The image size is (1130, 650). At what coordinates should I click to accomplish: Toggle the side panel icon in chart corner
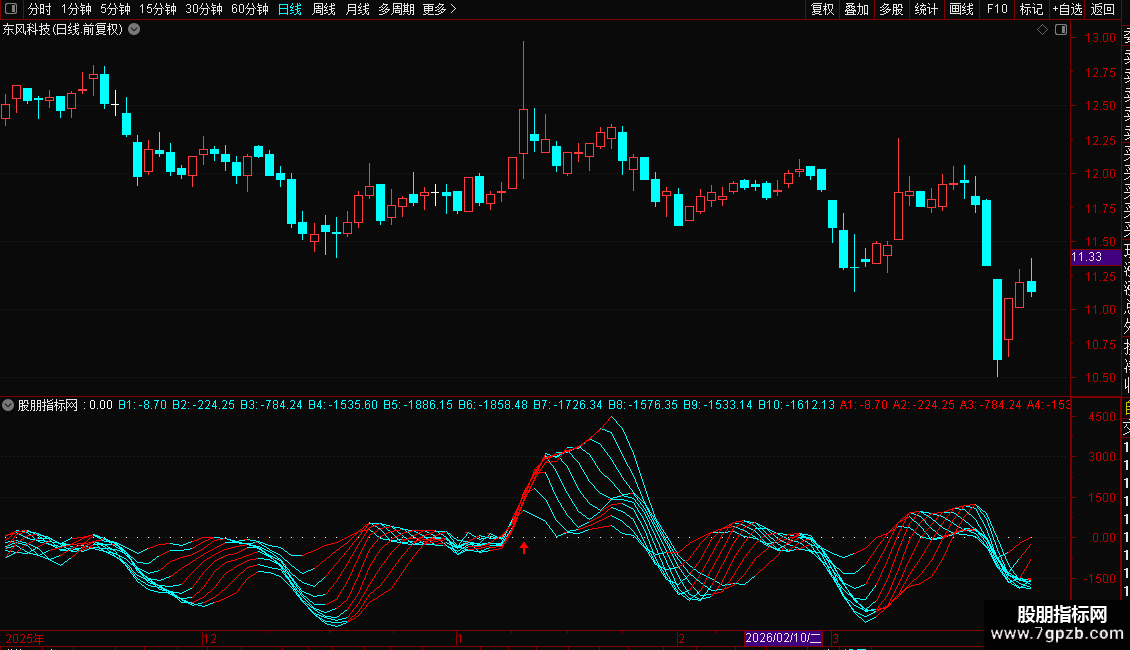[x=1061, y=30]
